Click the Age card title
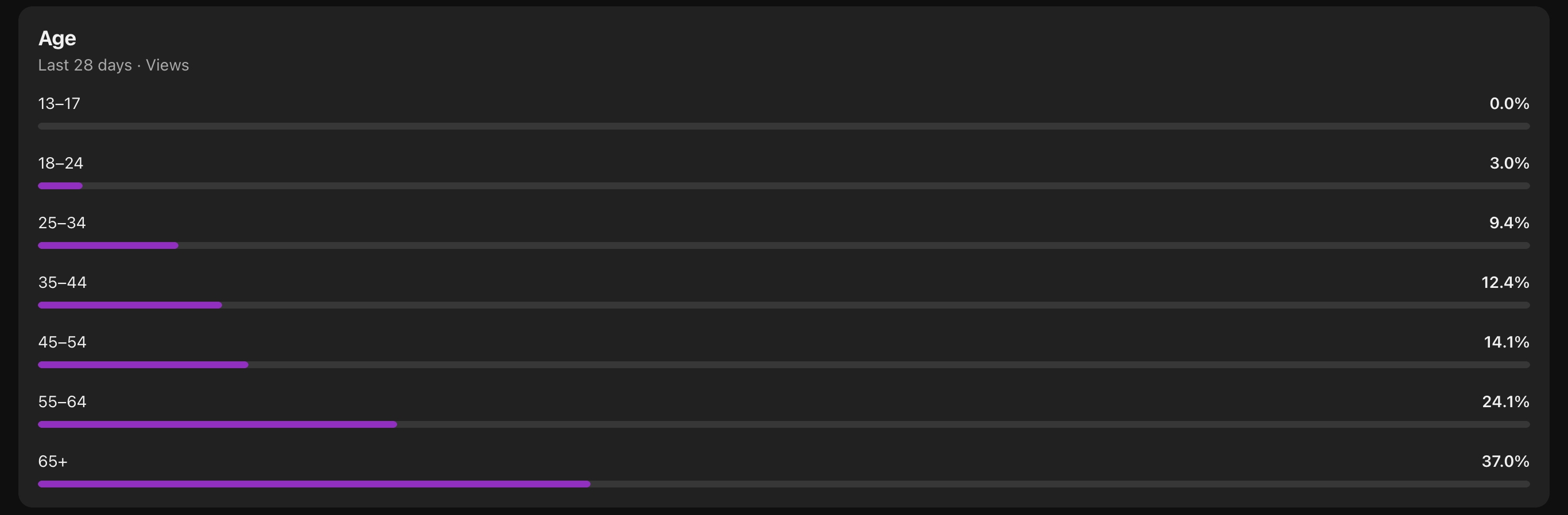1568x515 pixels. [57, 38]
